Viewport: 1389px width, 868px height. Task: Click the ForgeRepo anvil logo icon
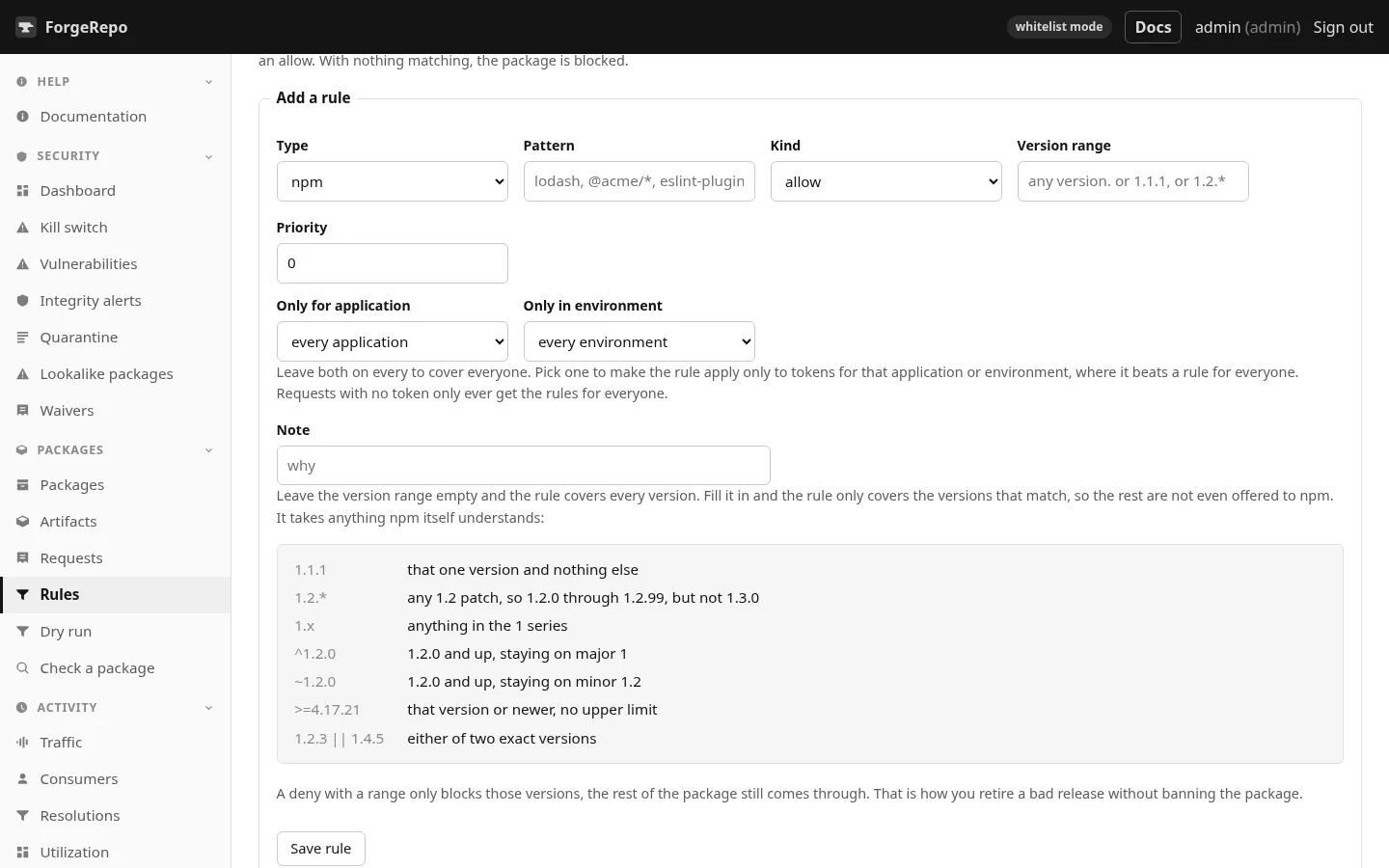point(26,27)
